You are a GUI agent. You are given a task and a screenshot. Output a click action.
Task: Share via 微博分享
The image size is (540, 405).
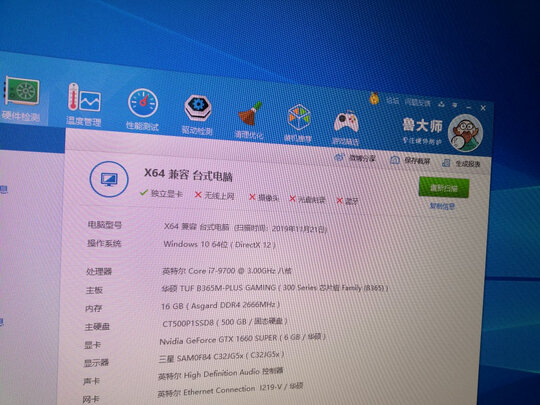click(x=355, y=158)
